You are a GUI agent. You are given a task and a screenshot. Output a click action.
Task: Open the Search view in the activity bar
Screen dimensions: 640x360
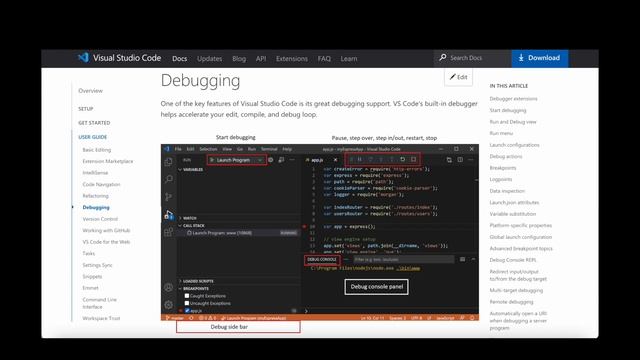(x=169, y=179)
